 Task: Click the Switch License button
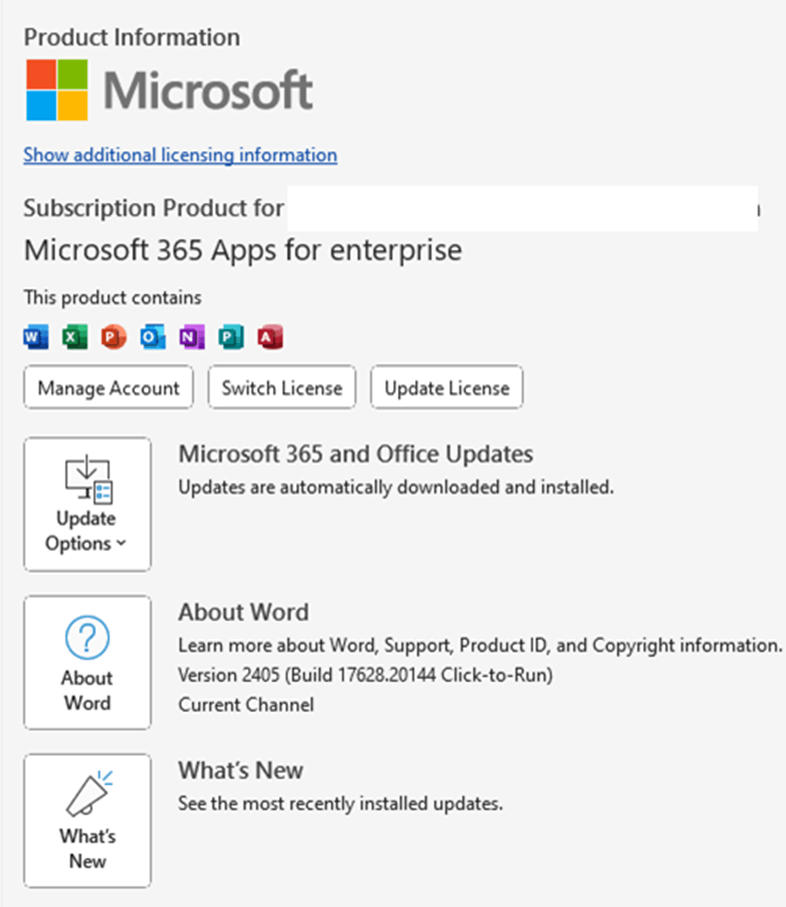[x=282, y=388]
